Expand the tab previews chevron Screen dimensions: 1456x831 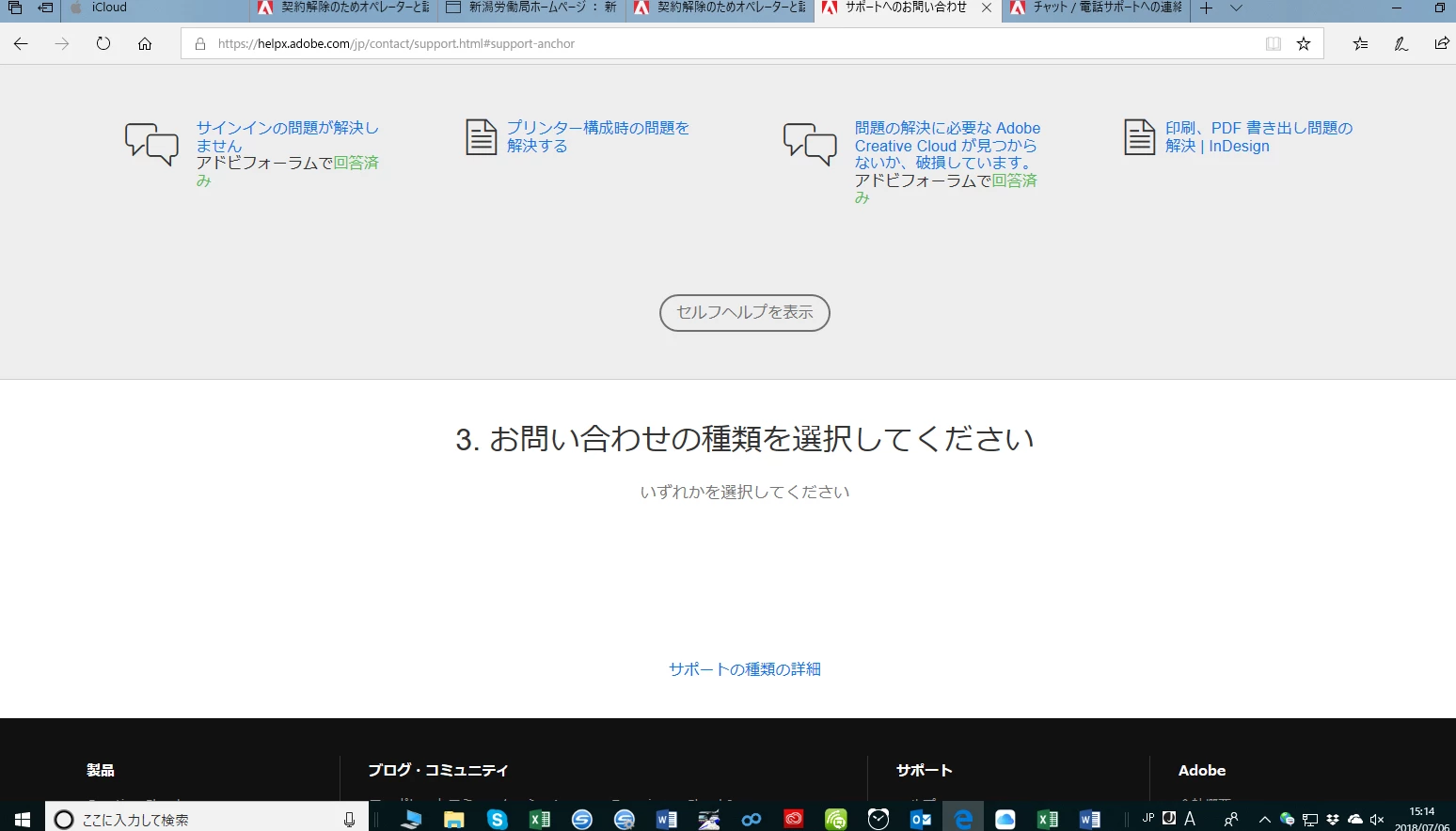[1237, 8]
